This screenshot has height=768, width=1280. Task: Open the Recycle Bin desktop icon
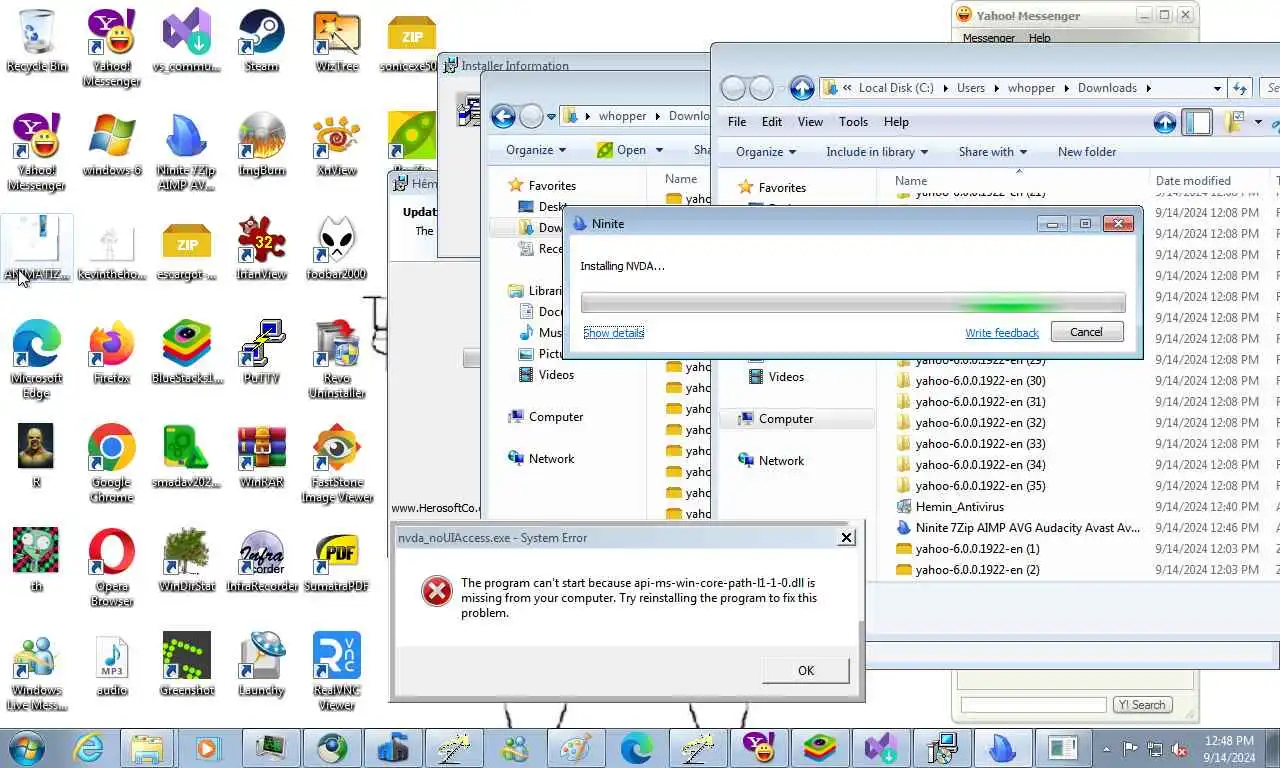click(x=37, y=40)
